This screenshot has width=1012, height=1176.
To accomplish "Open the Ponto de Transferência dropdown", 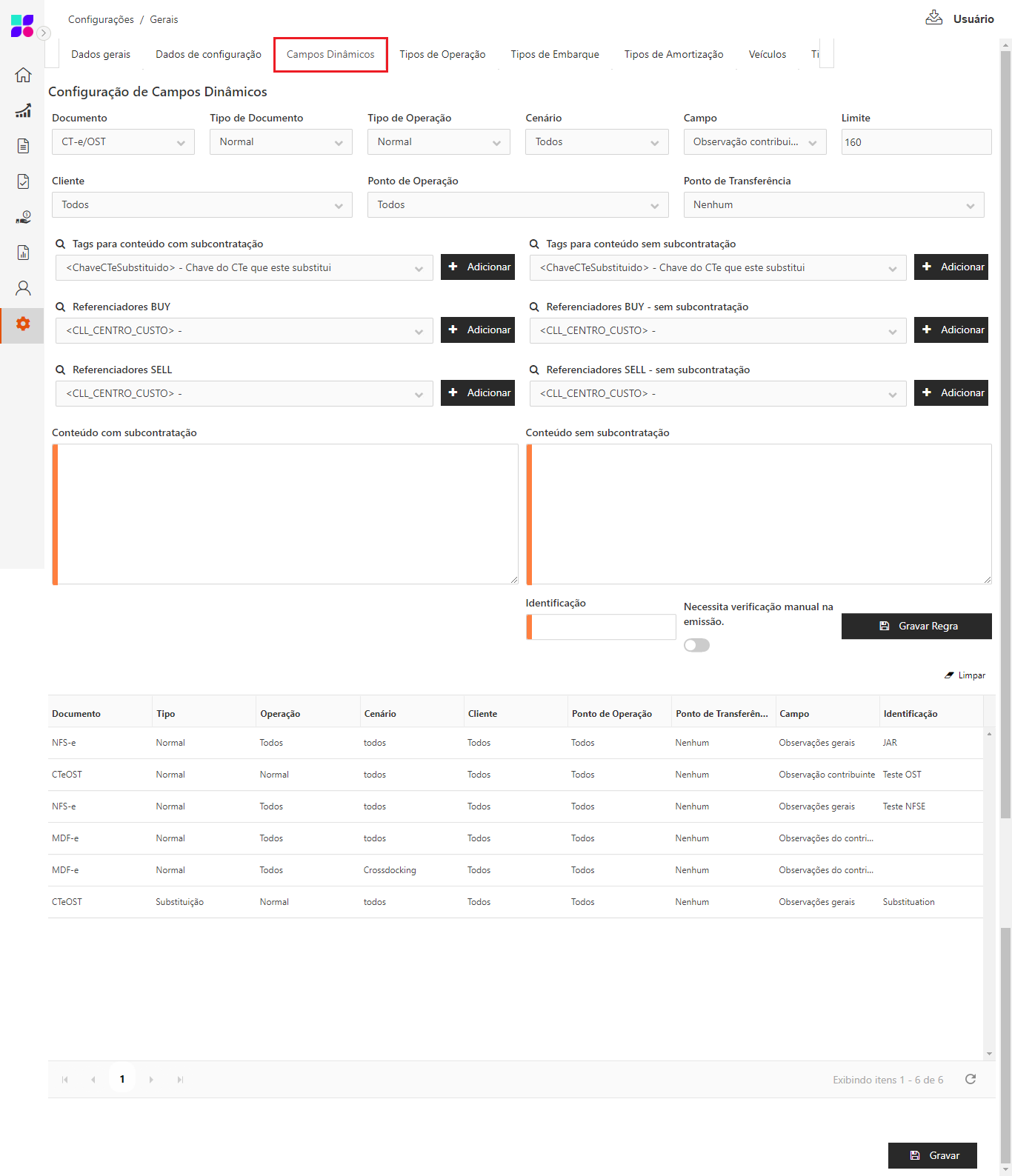I will [833, 205].
